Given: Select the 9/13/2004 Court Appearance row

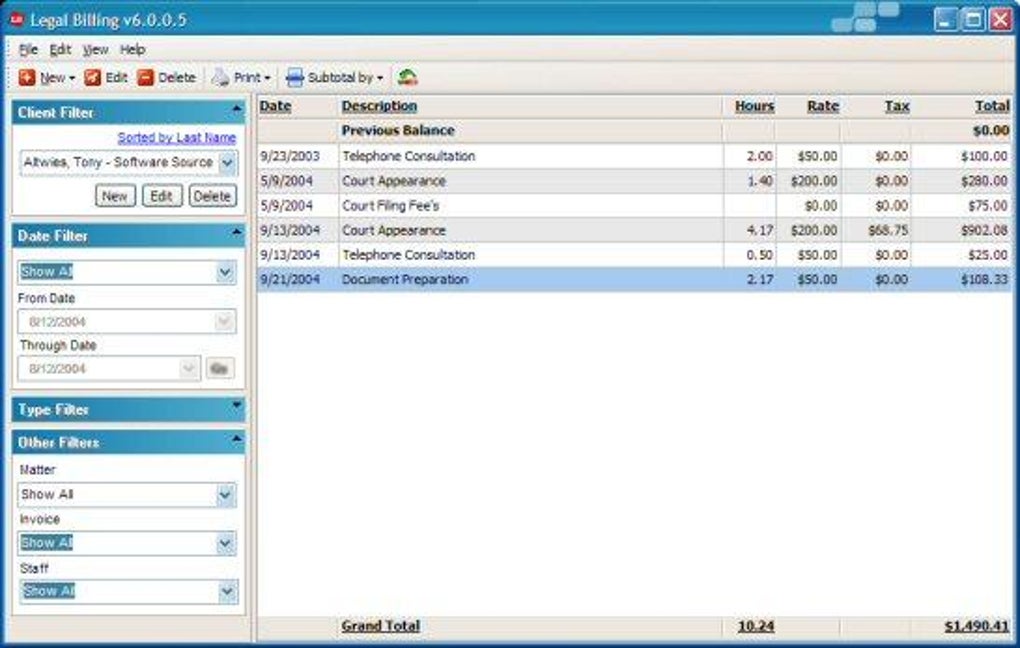Looking at the screenshot, I should pos(634,230).
